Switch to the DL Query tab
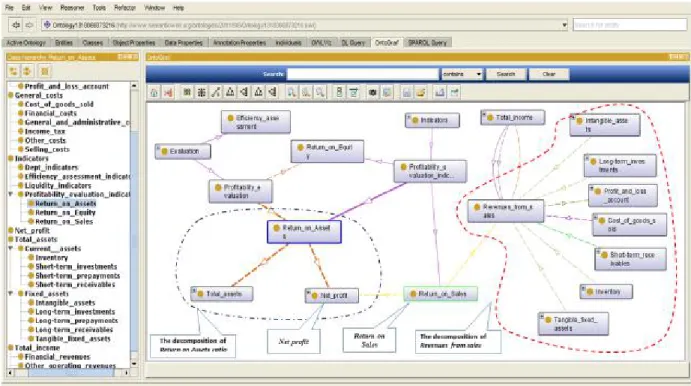 (x=353, y=43)
